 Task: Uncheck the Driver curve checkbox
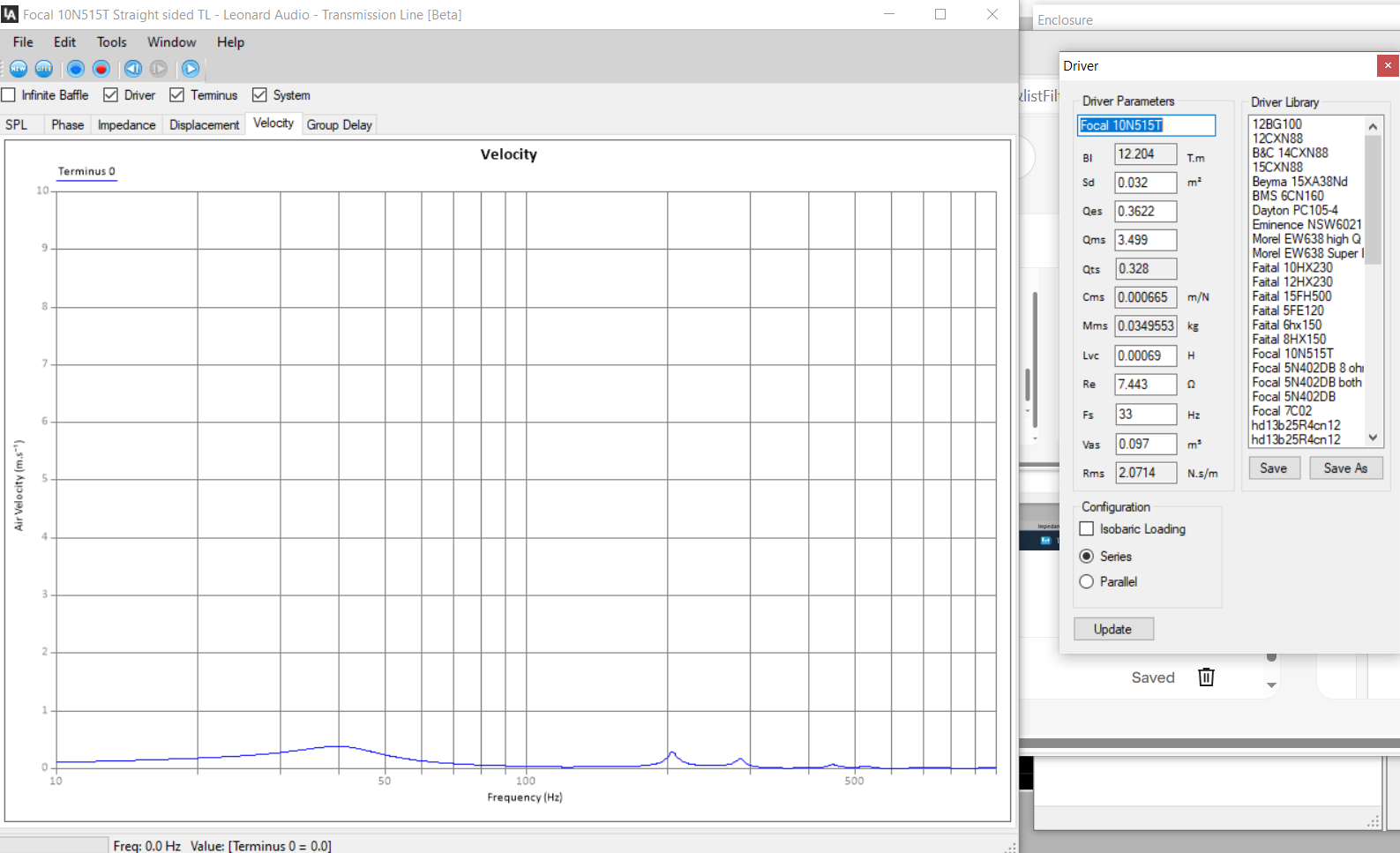(x=110, y=95)
